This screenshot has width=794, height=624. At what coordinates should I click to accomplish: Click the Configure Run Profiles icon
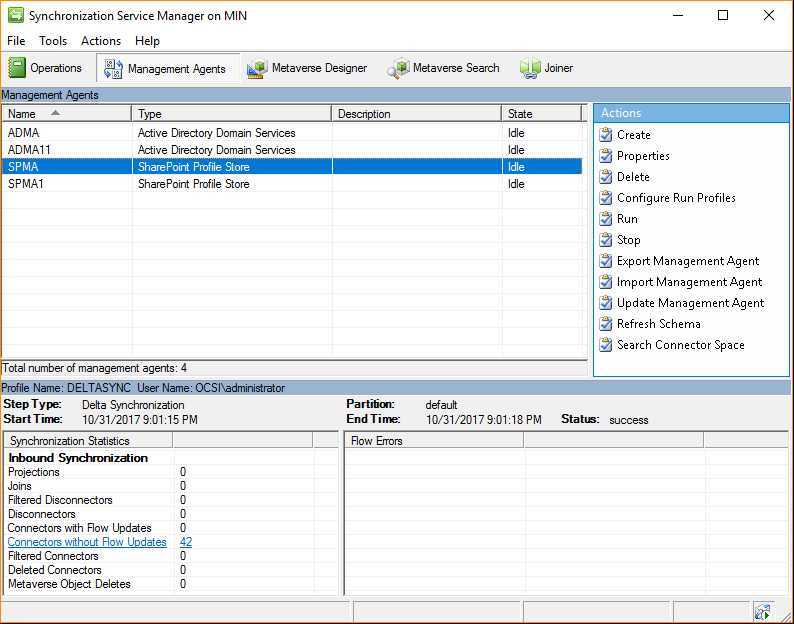click(x=606, y=198)
